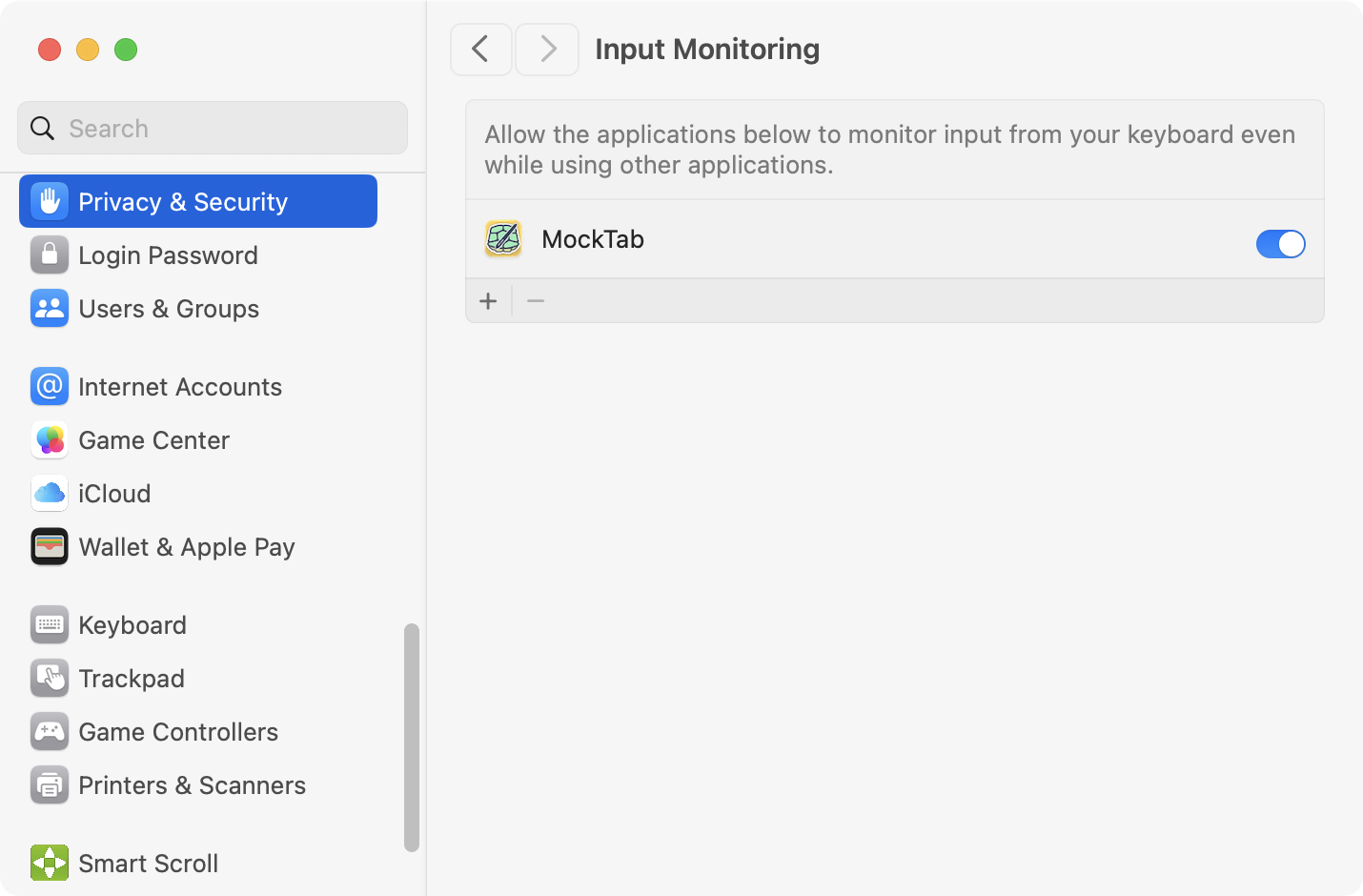
Task: Open Login Password settings
Action: coord(198,255)
